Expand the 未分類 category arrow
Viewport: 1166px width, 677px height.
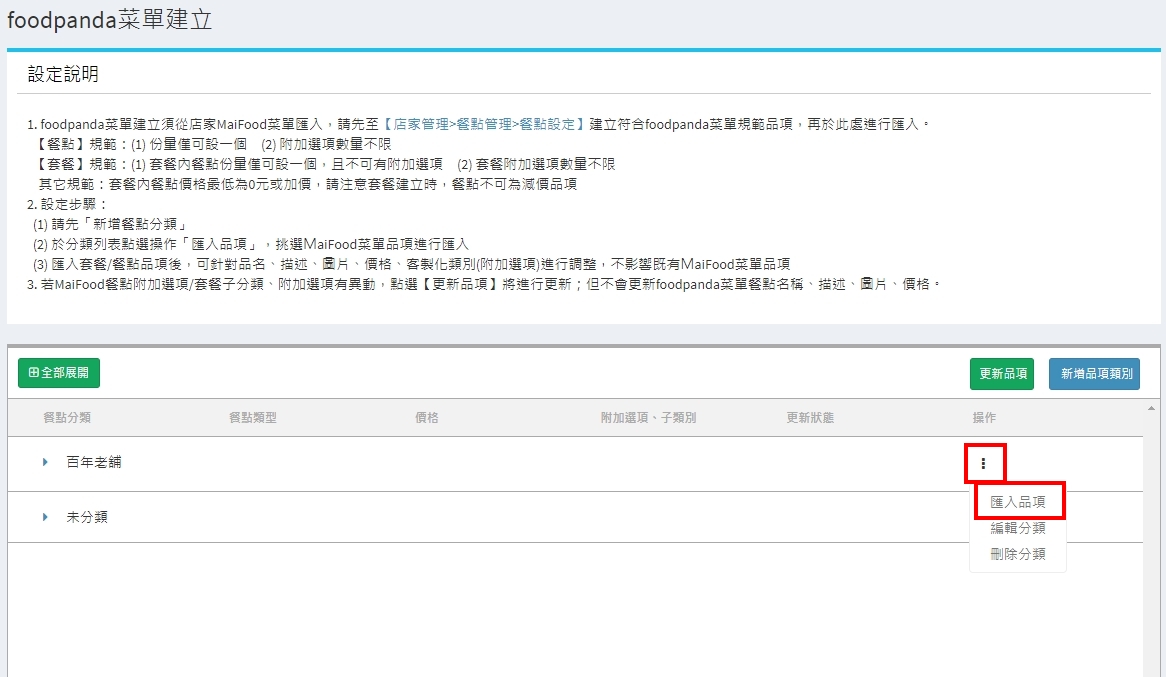(45, 517)
